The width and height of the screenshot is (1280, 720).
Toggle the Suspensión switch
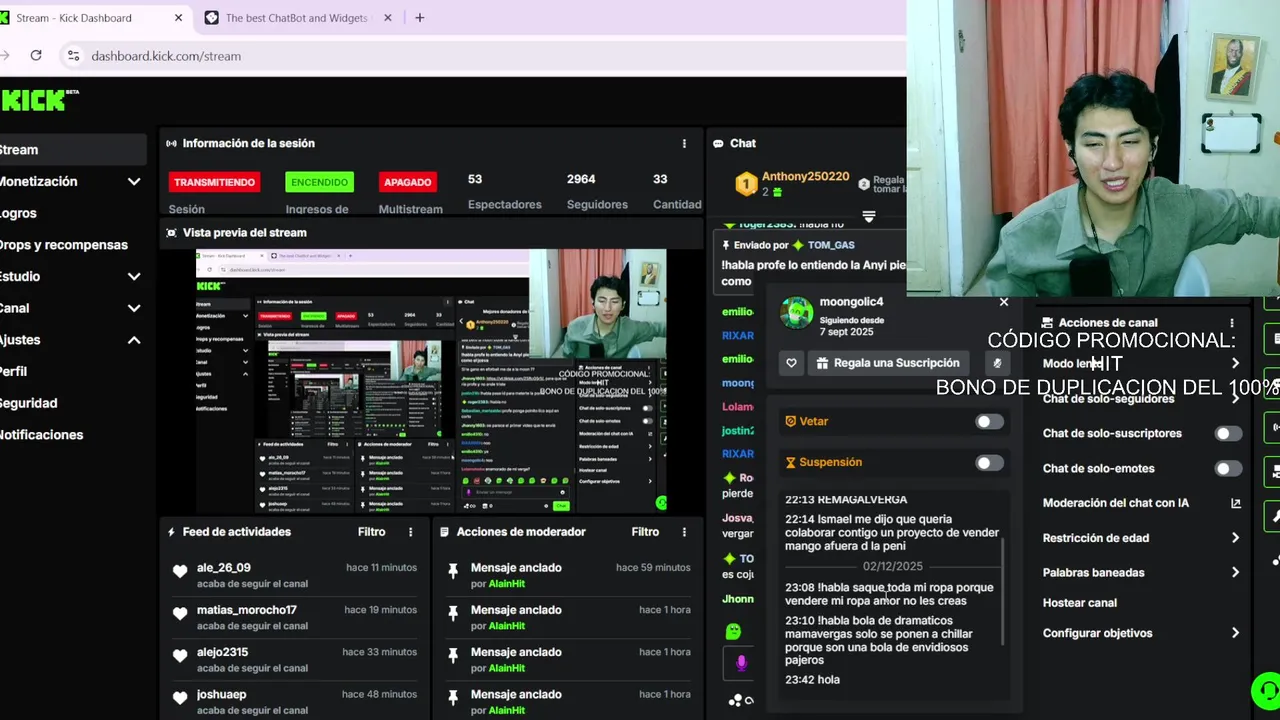[989, 463]
